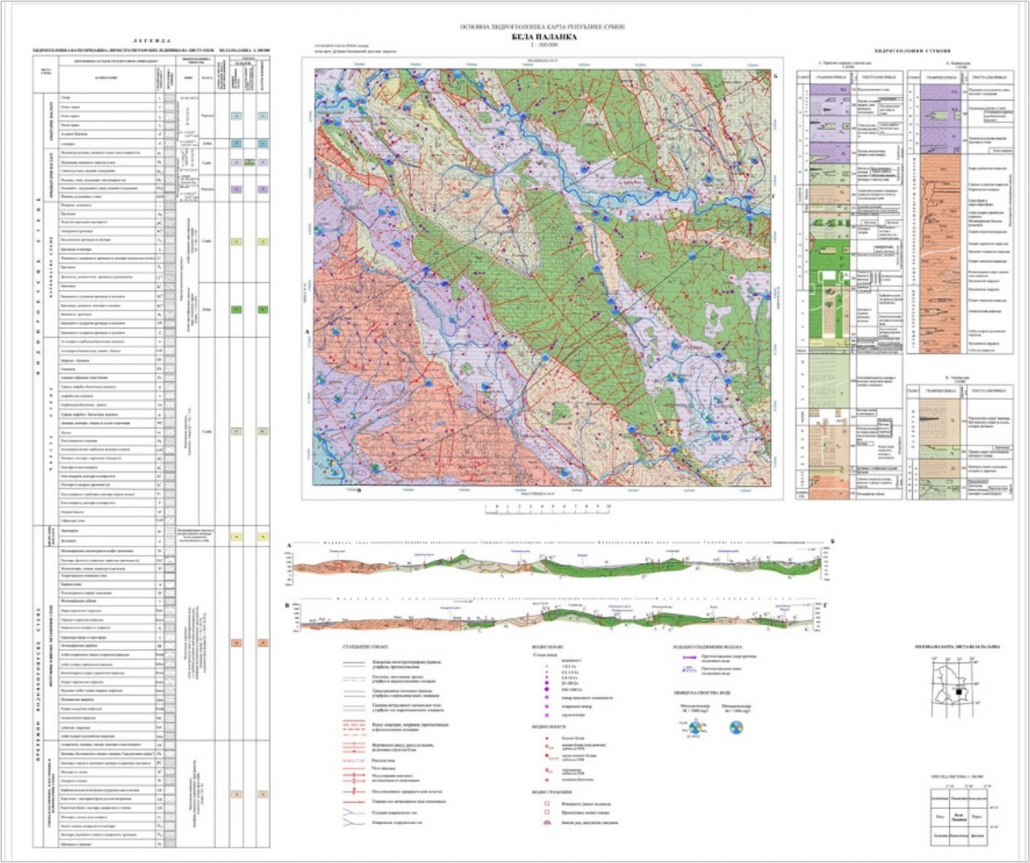Pick the dark green legend swatch
This screenshot has height=863, width=1030.
coord(236,310)
